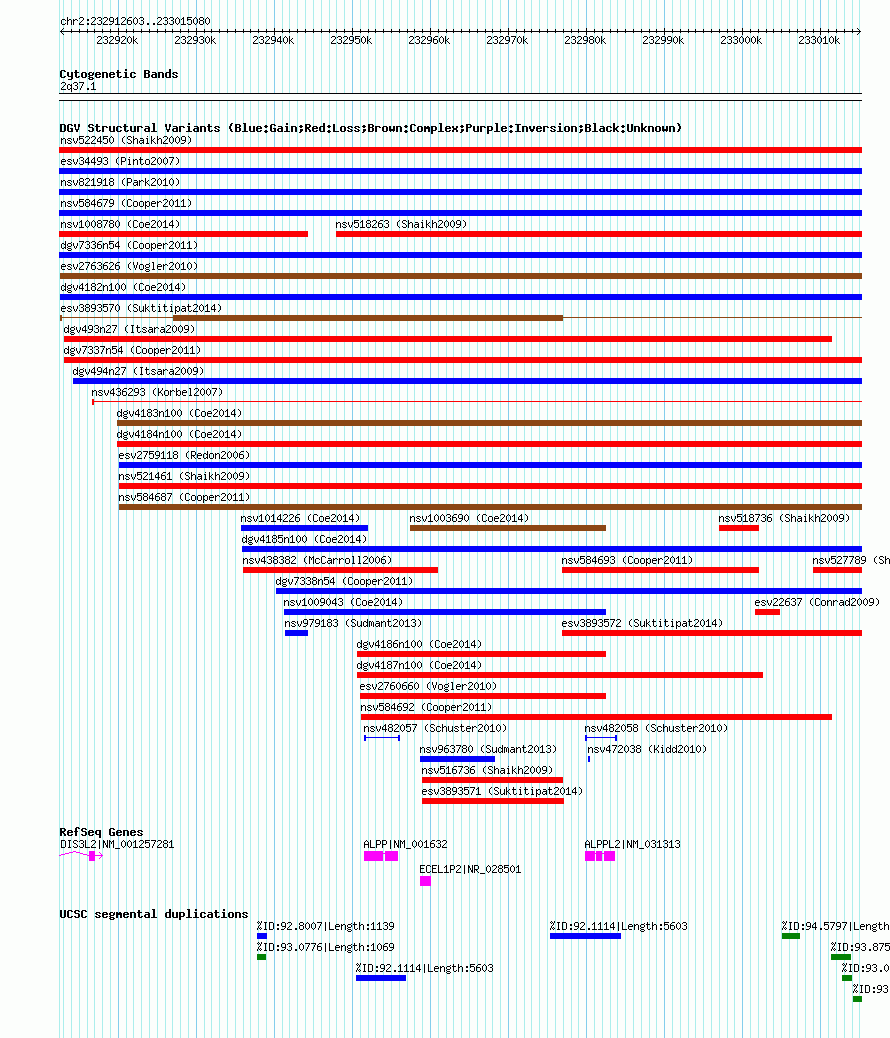890x1038 pixels.
Task: Click the 232920k ruler position
Action: point(117,40)
